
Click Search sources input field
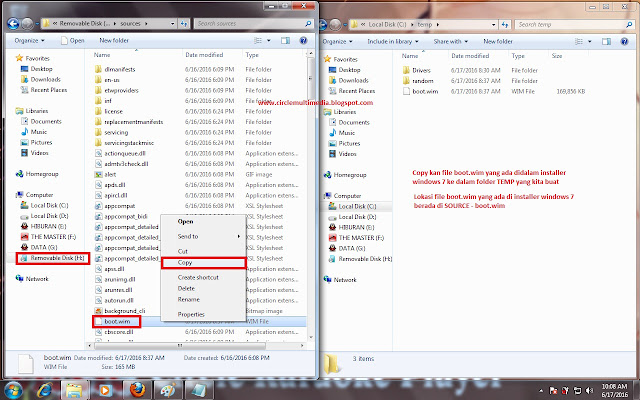[253, 24]
